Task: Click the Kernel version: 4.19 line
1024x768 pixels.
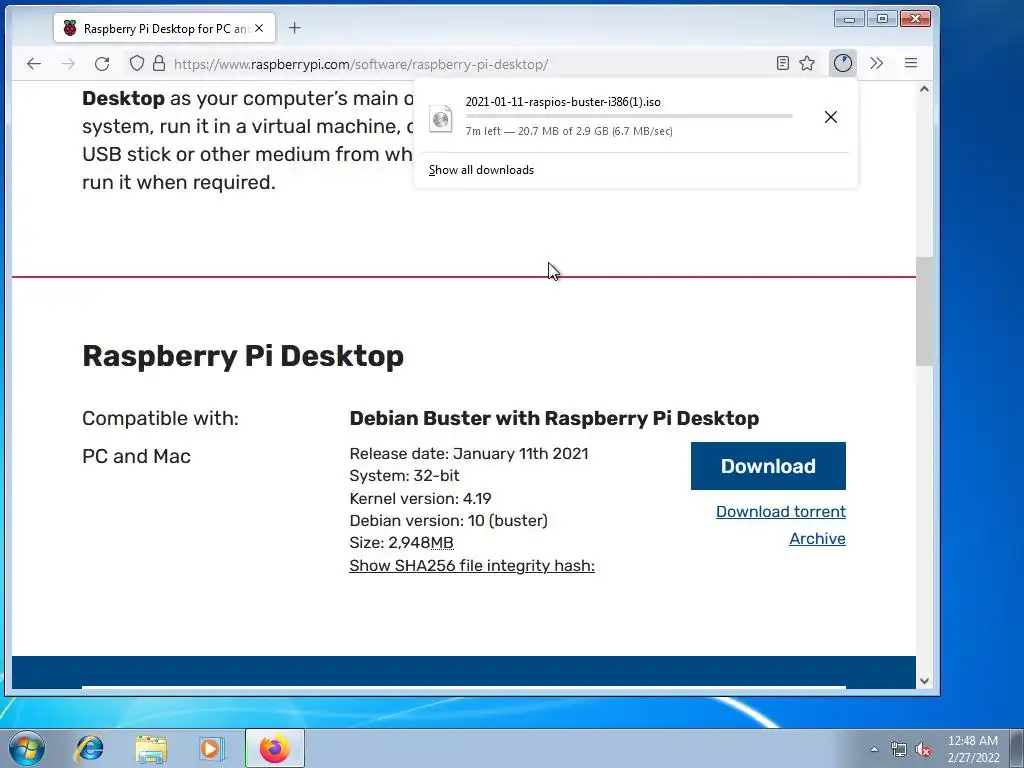Action: point(420,498)
